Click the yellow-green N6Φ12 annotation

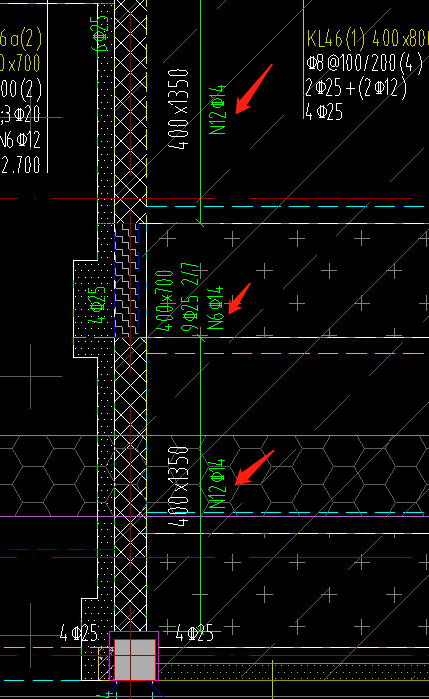point(21,140)
